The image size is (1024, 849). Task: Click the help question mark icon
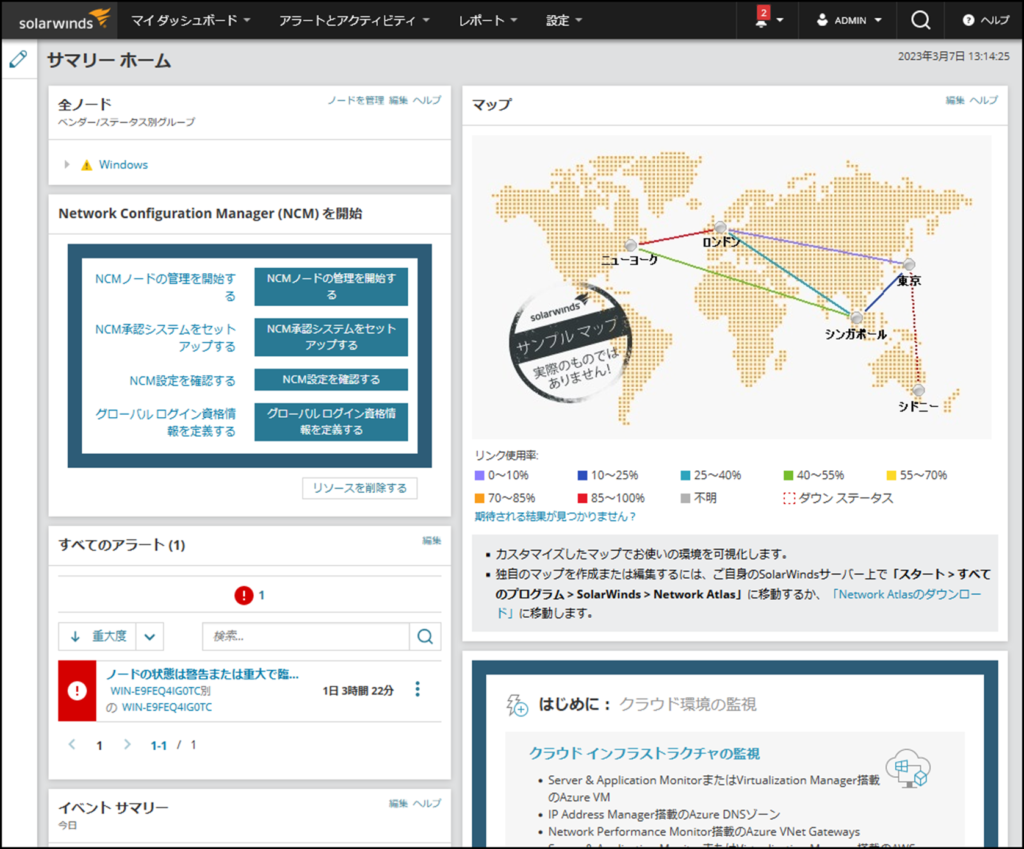tap(968, 20)
